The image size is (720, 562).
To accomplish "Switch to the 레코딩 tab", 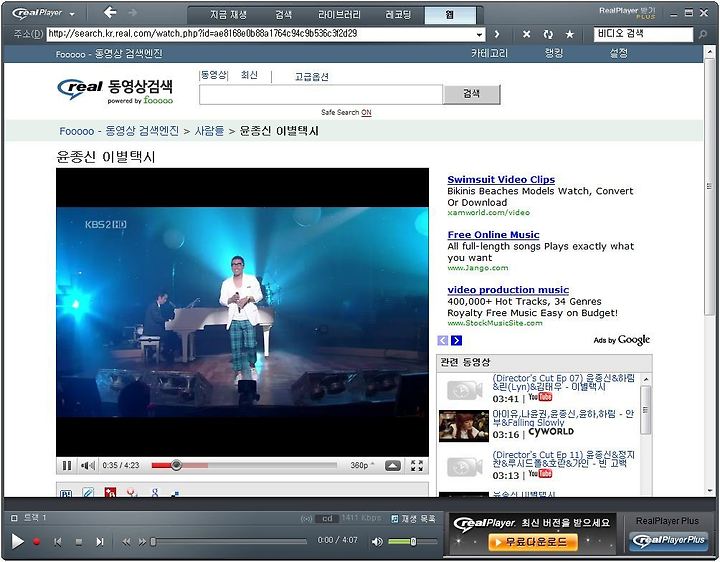I will [x=398, y=15].
